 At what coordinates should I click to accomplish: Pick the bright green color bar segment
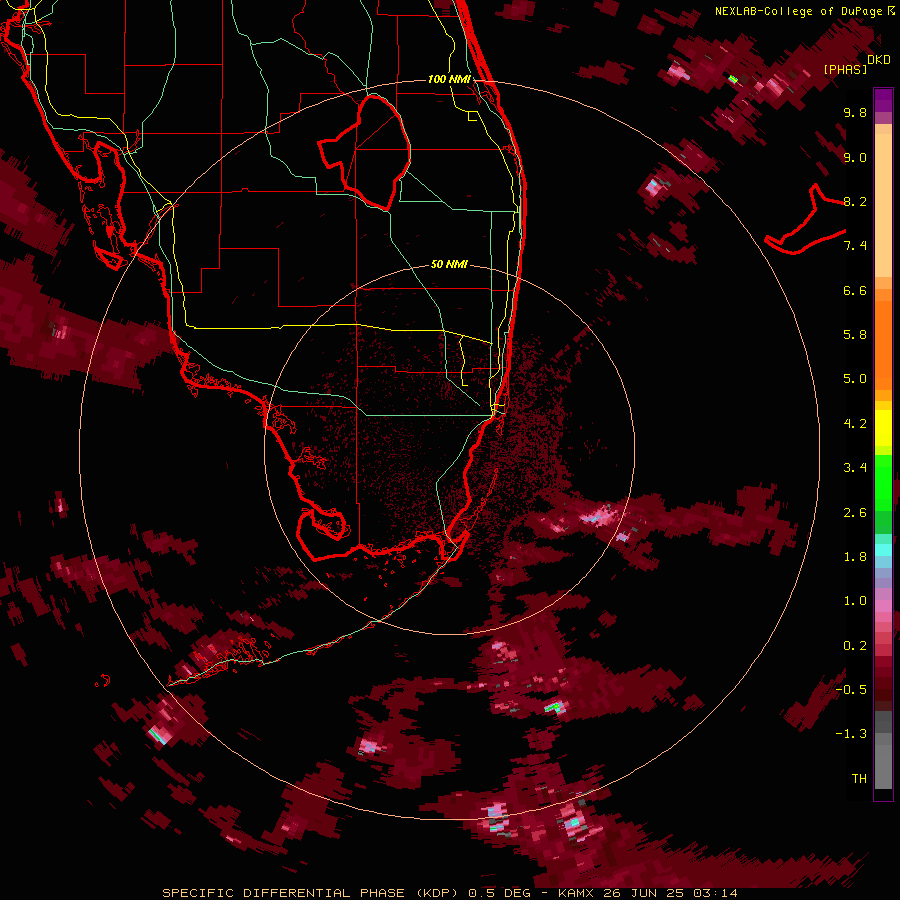pos(883,482)
